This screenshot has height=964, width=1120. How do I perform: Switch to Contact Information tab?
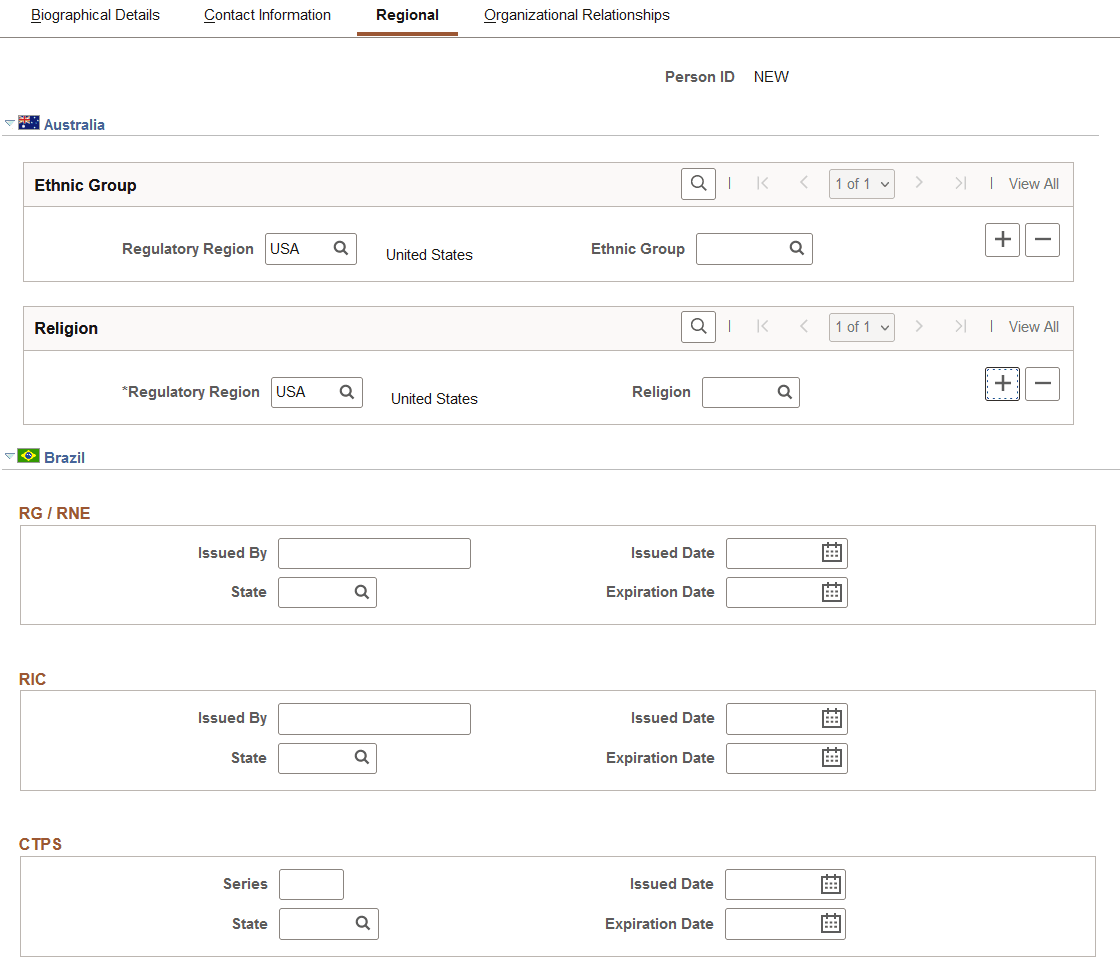(x=267, y=15)
